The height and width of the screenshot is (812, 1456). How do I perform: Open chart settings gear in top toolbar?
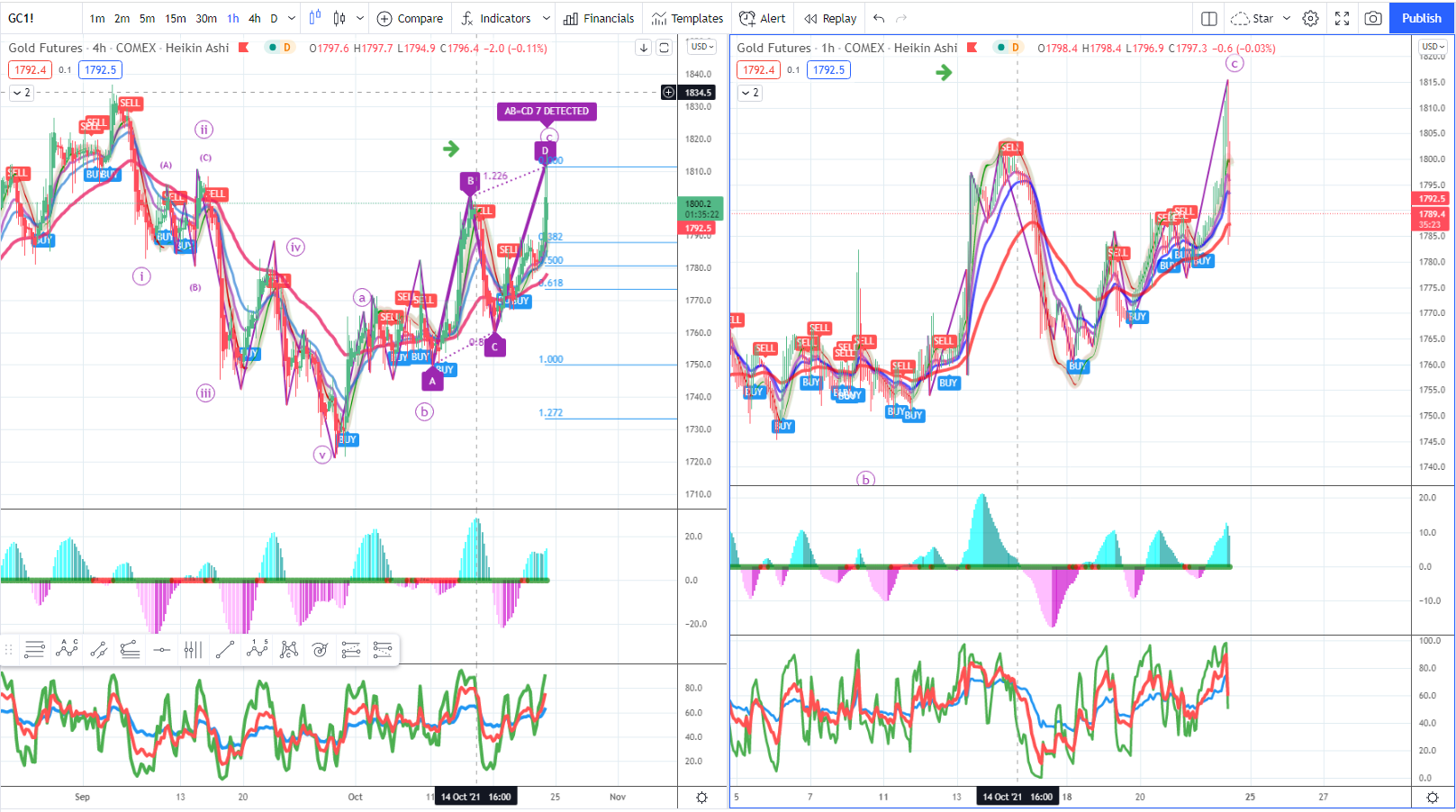(1311, 18)
